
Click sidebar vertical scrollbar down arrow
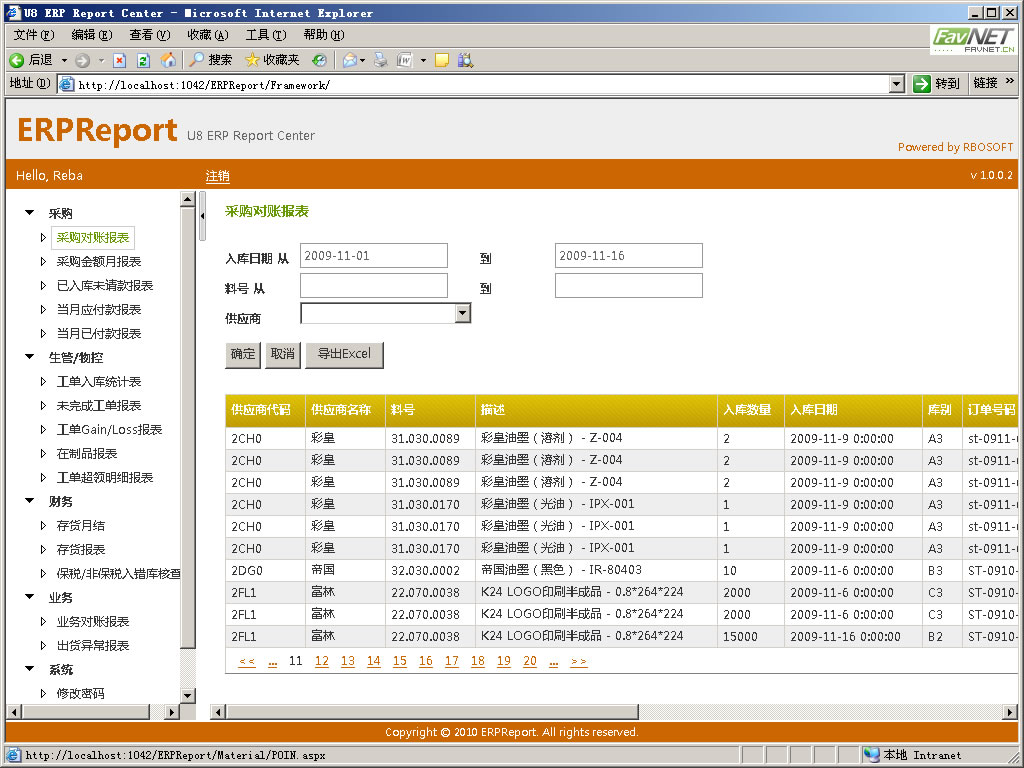[x=187, y=695]
